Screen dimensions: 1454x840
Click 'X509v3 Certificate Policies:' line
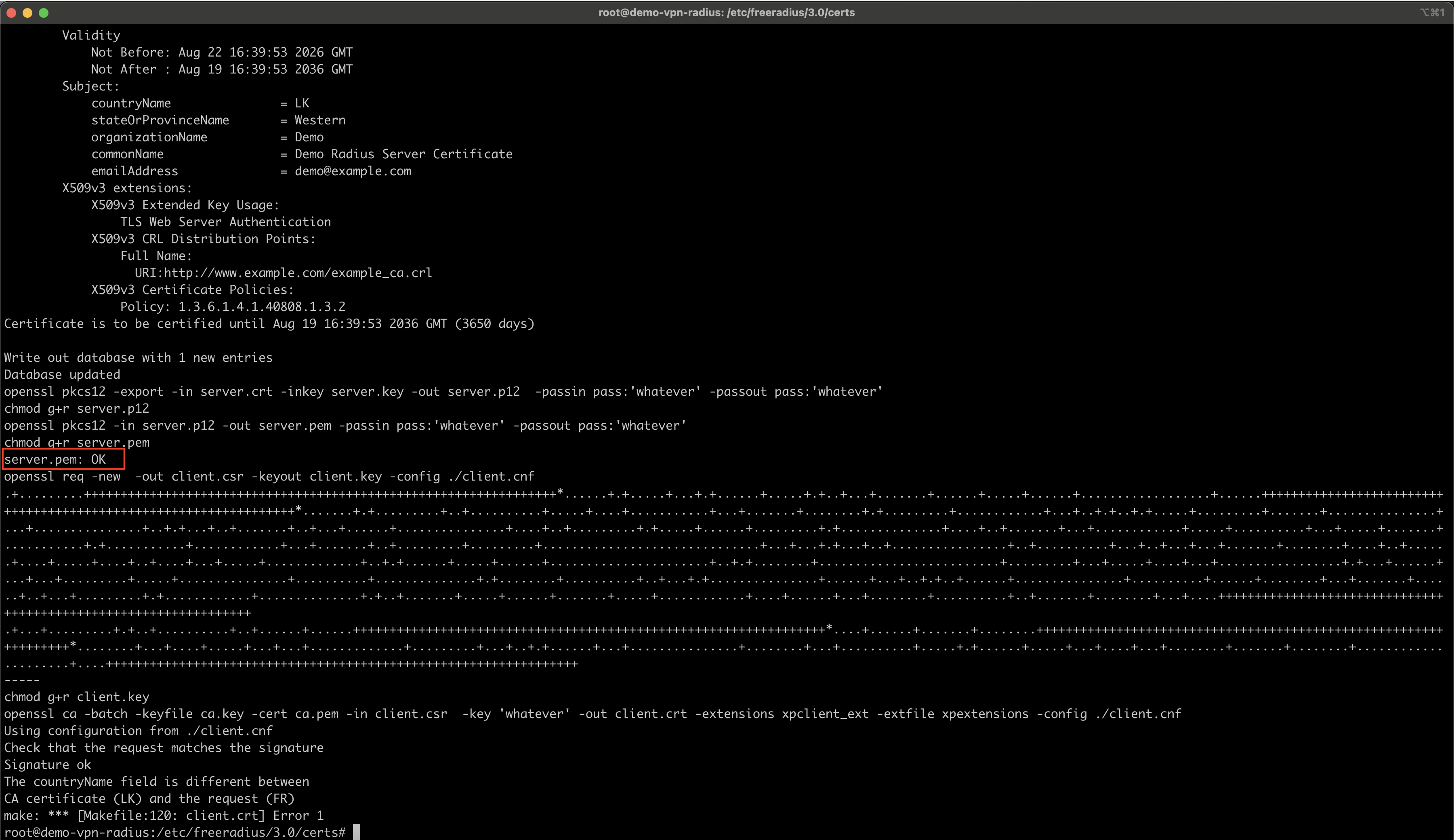pyautogui.click(x=192, y=290)
